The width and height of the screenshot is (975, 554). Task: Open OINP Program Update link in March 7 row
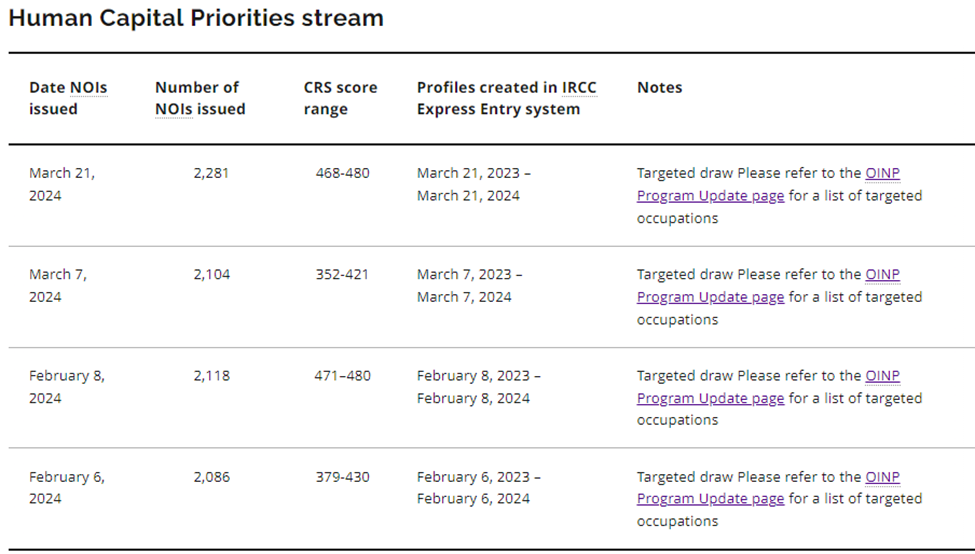tap(710, 297)
